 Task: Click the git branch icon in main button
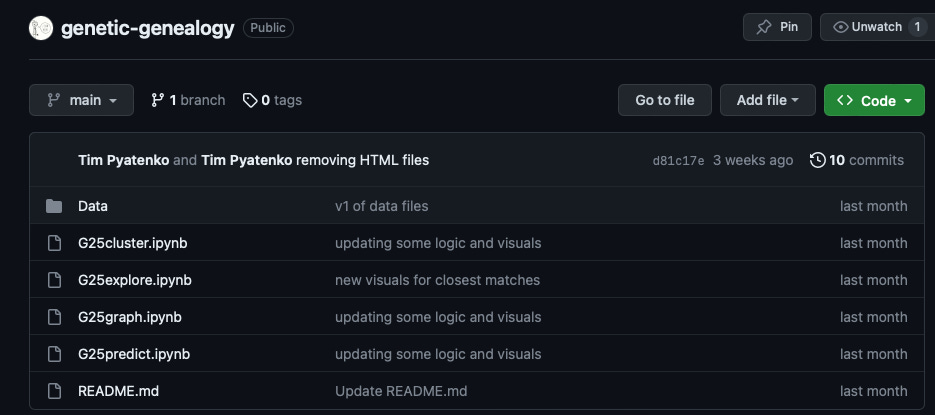(x=54, y=100)
